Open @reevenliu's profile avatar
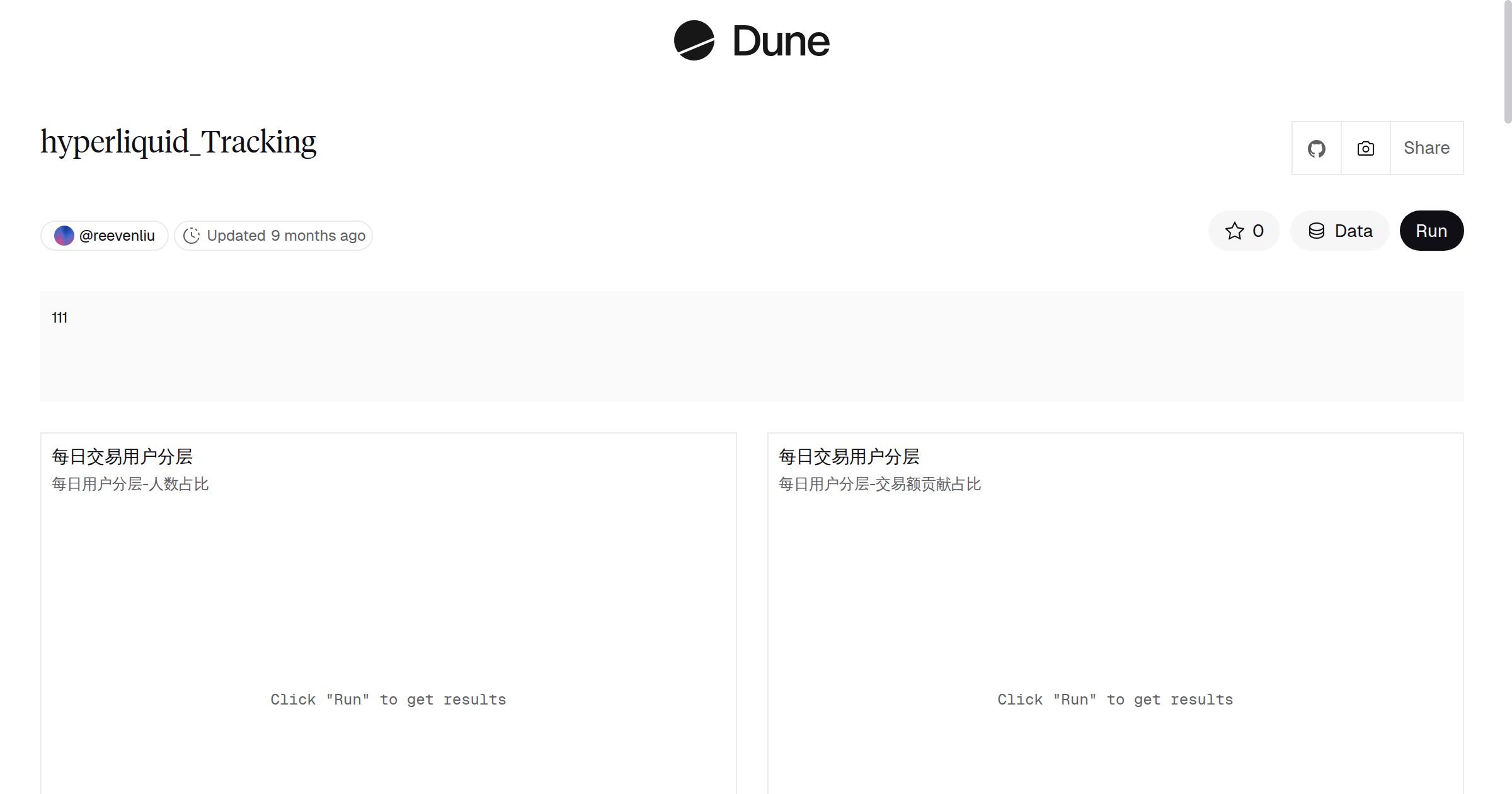This screenshot has height=794, width=1512. pyautogui.click(x=64, y=235)
